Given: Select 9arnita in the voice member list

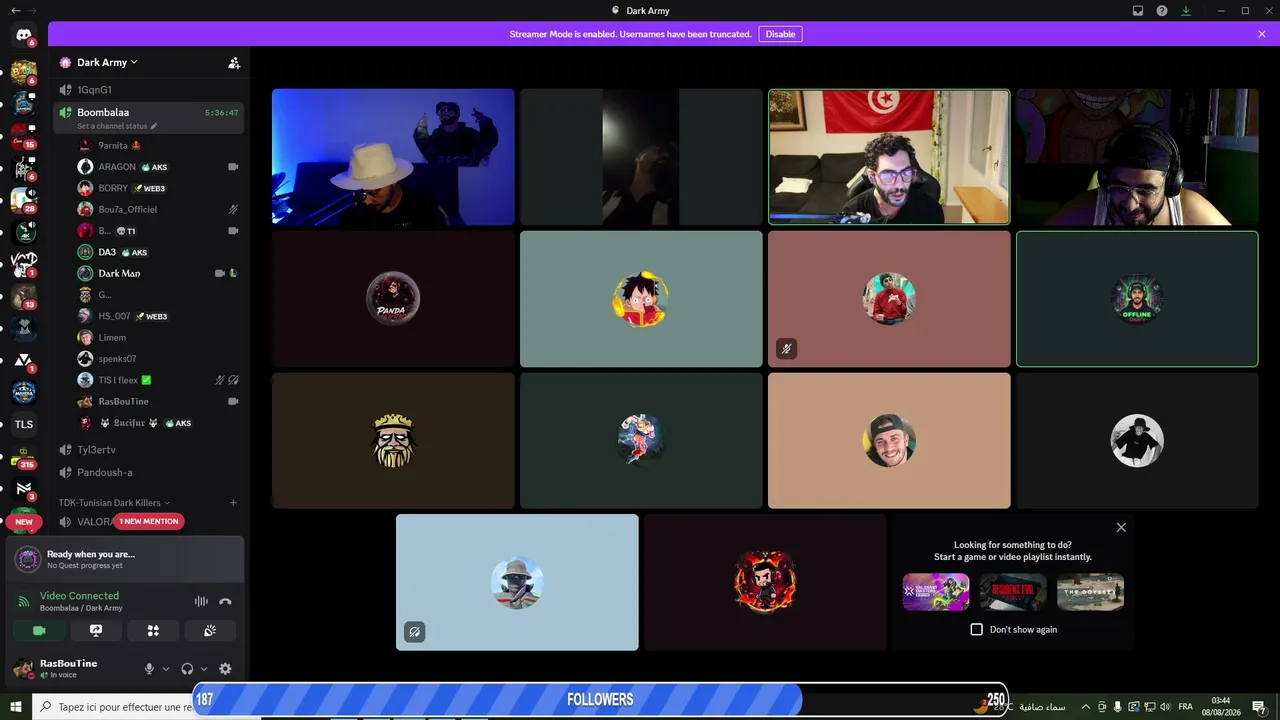Looking at the screenshot, I should click(x=160, y=145).
